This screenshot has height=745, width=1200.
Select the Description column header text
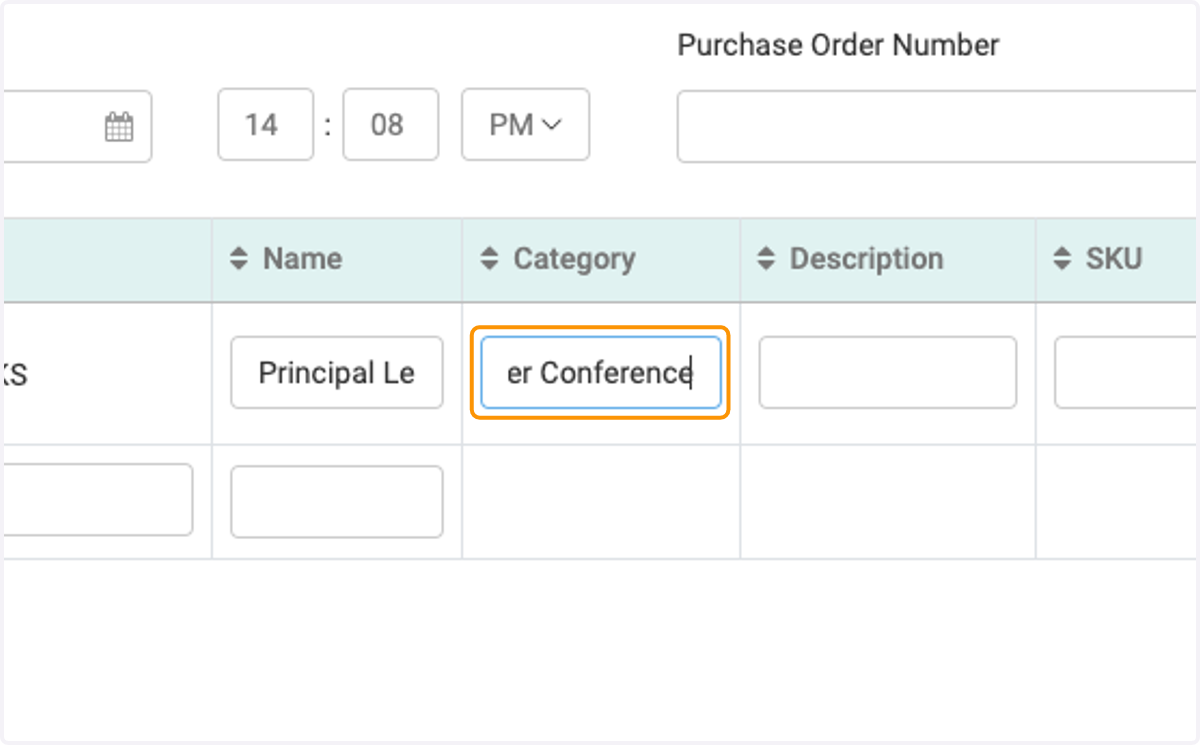pyautogui.click(x=866, y=259)
